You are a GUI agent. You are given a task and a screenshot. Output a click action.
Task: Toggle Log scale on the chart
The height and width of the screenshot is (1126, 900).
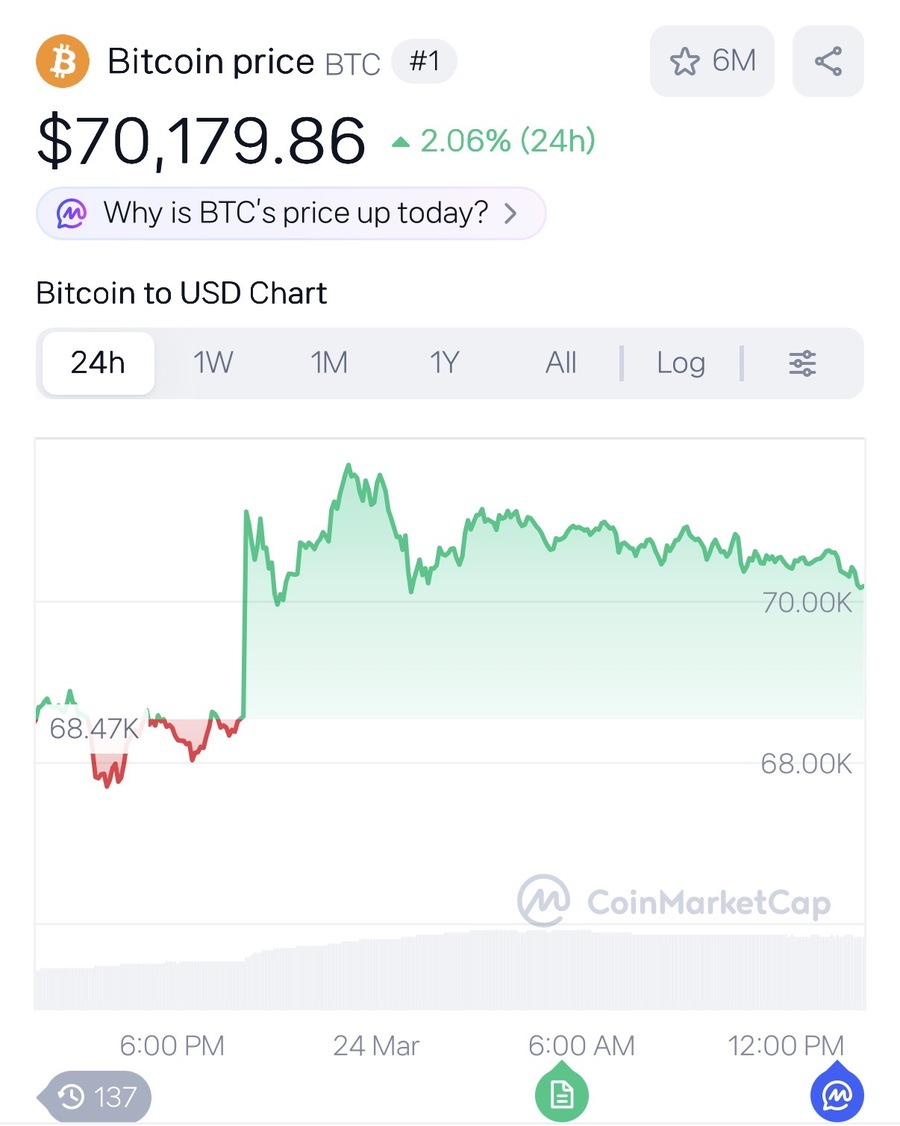[680, 363]
